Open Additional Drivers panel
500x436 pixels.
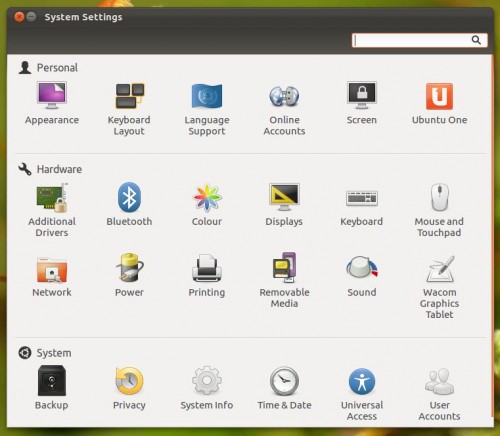tap(52, 210)
